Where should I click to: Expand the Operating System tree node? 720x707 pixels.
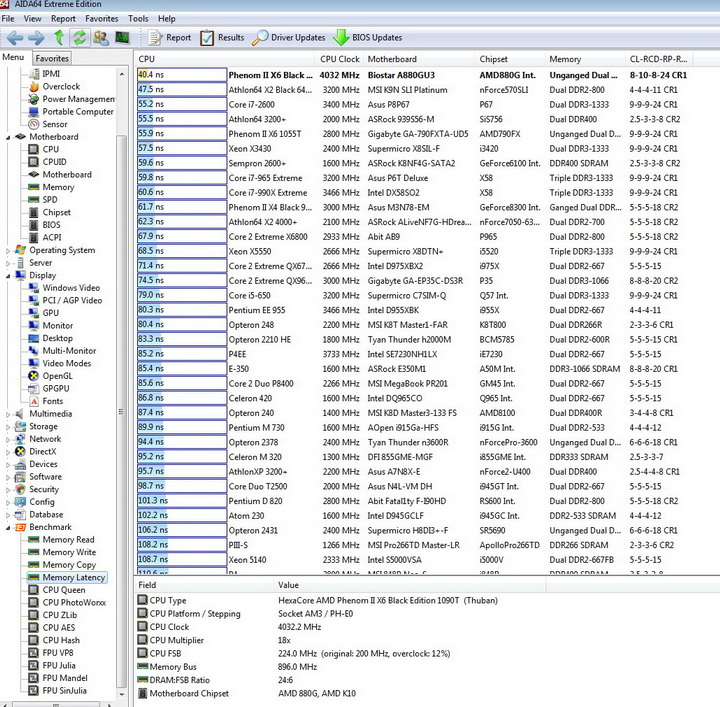8,251
